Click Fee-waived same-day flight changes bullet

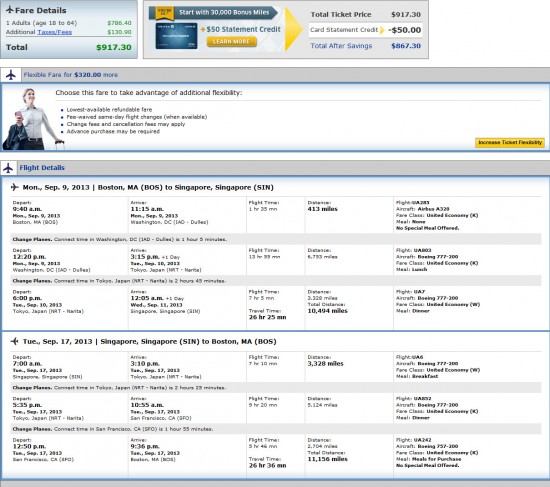(x=137, y=117)
